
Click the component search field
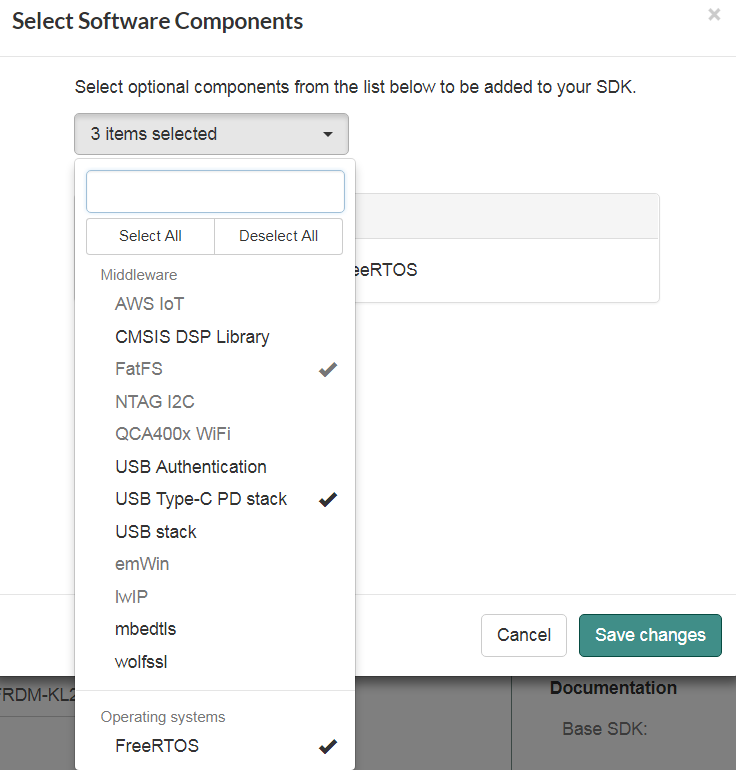215,192
